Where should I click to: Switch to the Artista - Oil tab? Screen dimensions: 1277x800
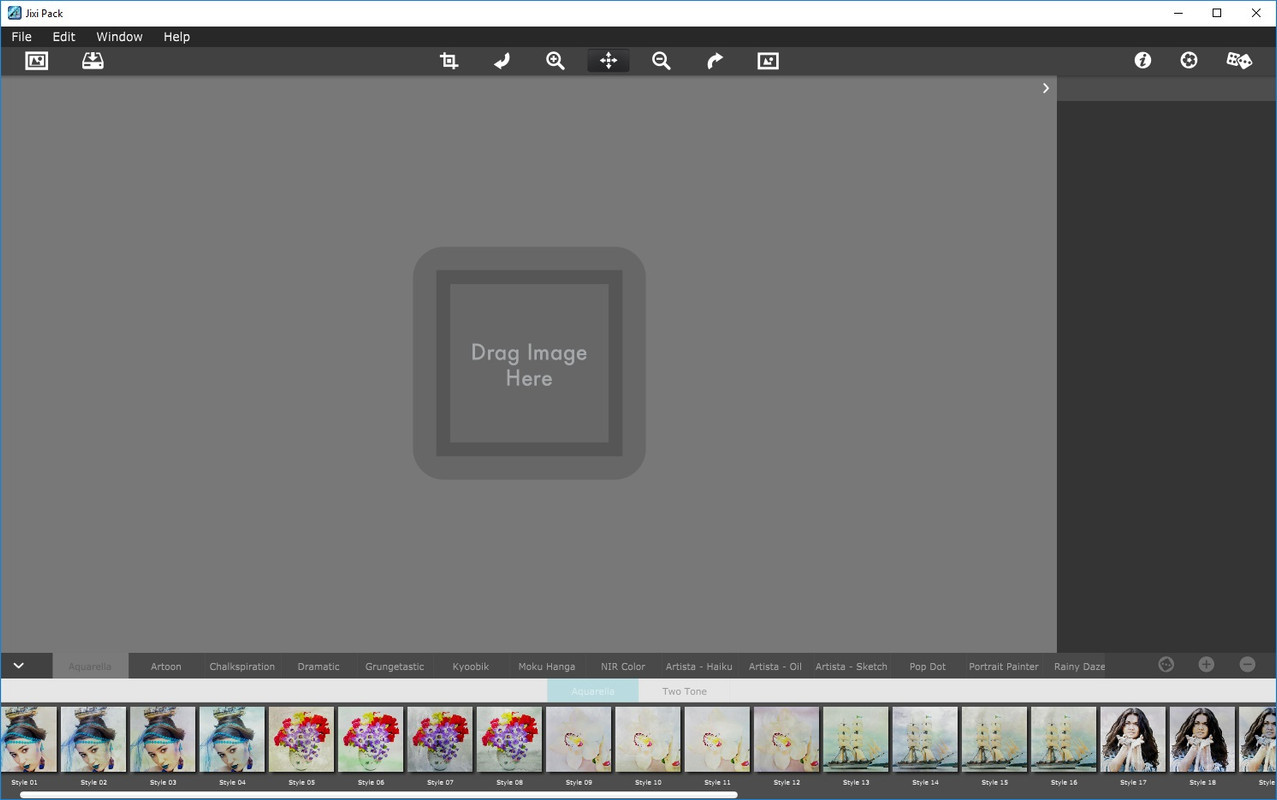pyautogui.click(x=775, y=666)
